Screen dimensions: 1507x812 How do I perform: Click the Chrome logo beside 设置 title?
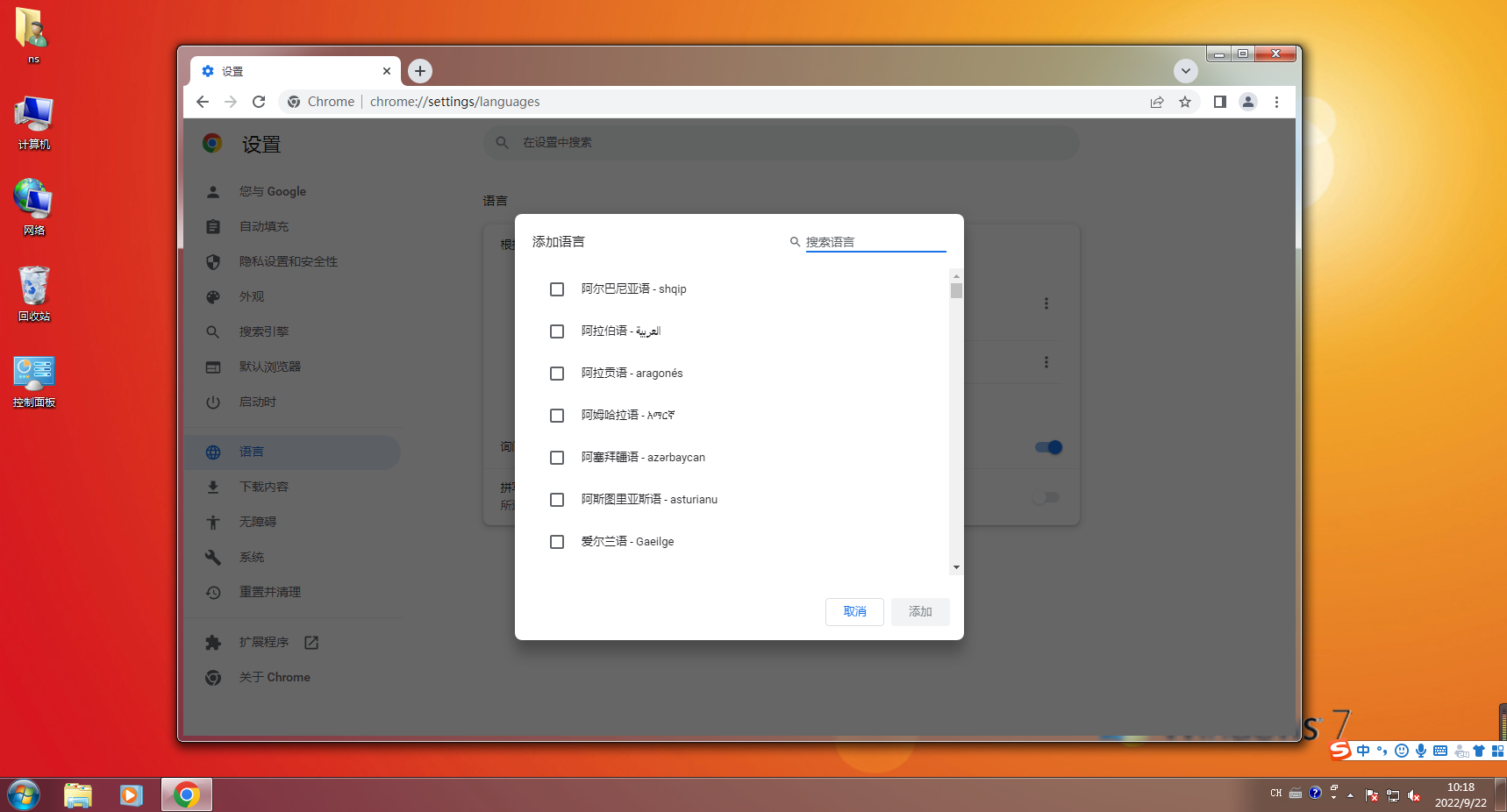tap(212, 143)
